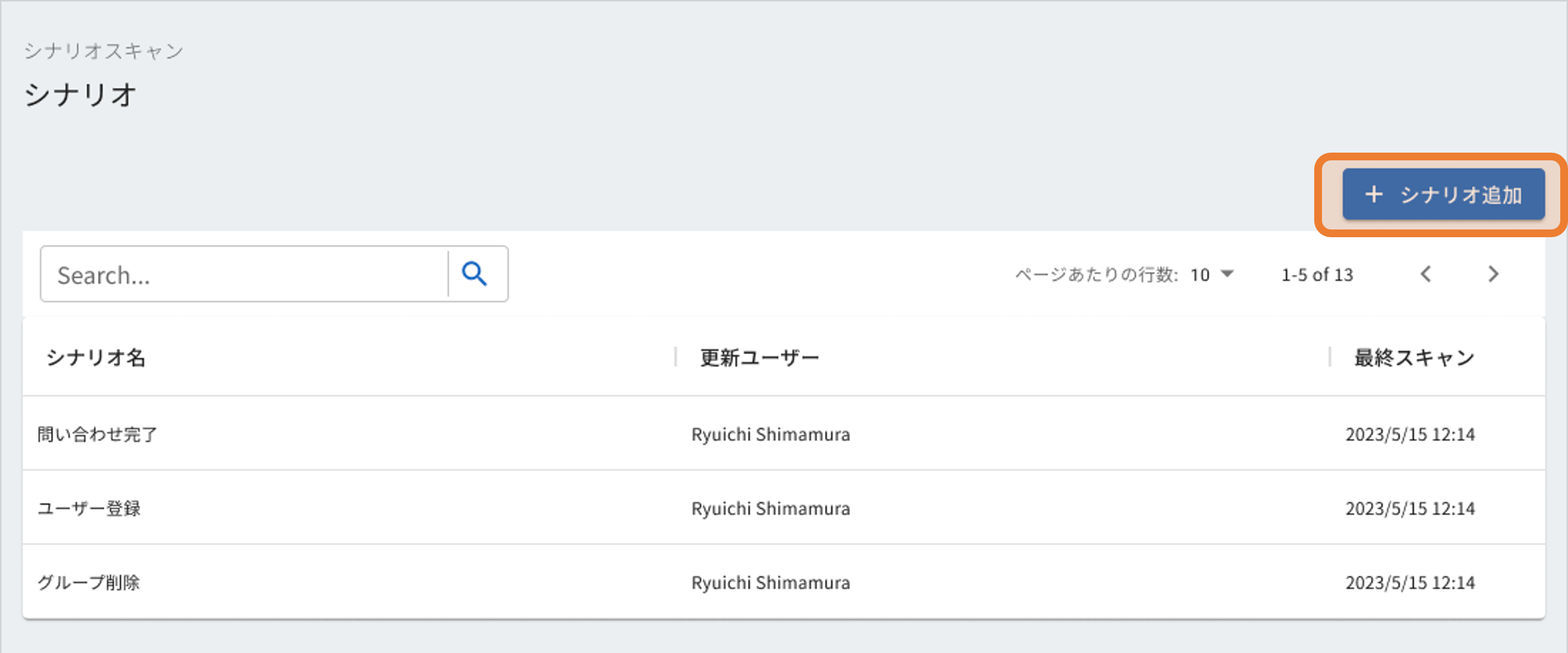Sort by 更新ユーザー column header
Viewport: 1568px width, 653px height.
[x=759, y=357]
